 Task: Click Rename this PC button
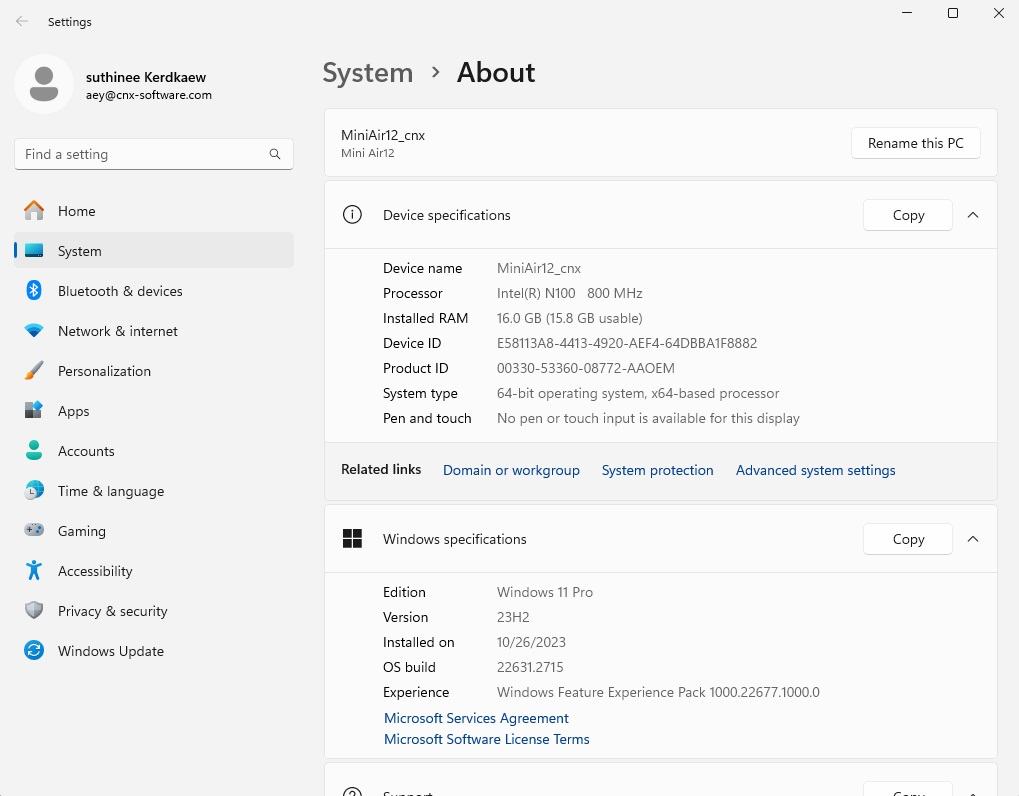(x=916, y=143)
